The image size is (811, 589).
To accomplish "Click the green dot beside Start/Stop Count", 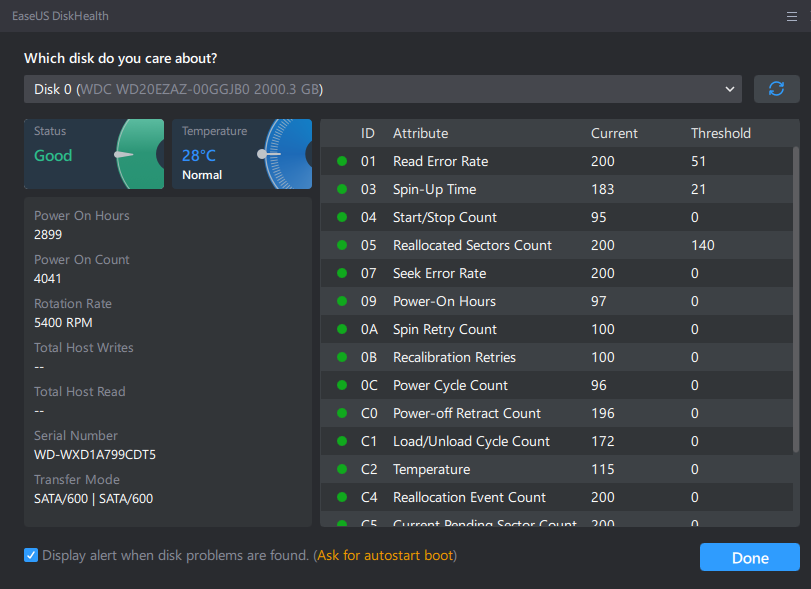I will (342, 217).
